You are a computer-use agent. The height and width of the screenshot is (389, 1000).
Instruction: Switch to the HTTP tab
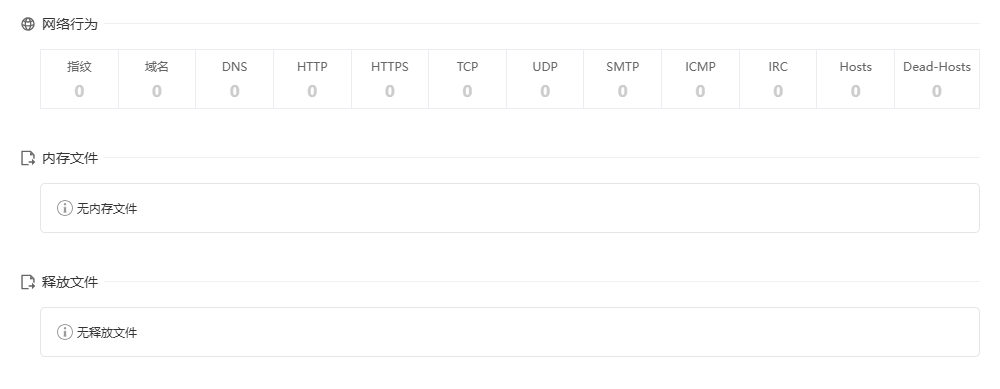(x=312, y=79)
